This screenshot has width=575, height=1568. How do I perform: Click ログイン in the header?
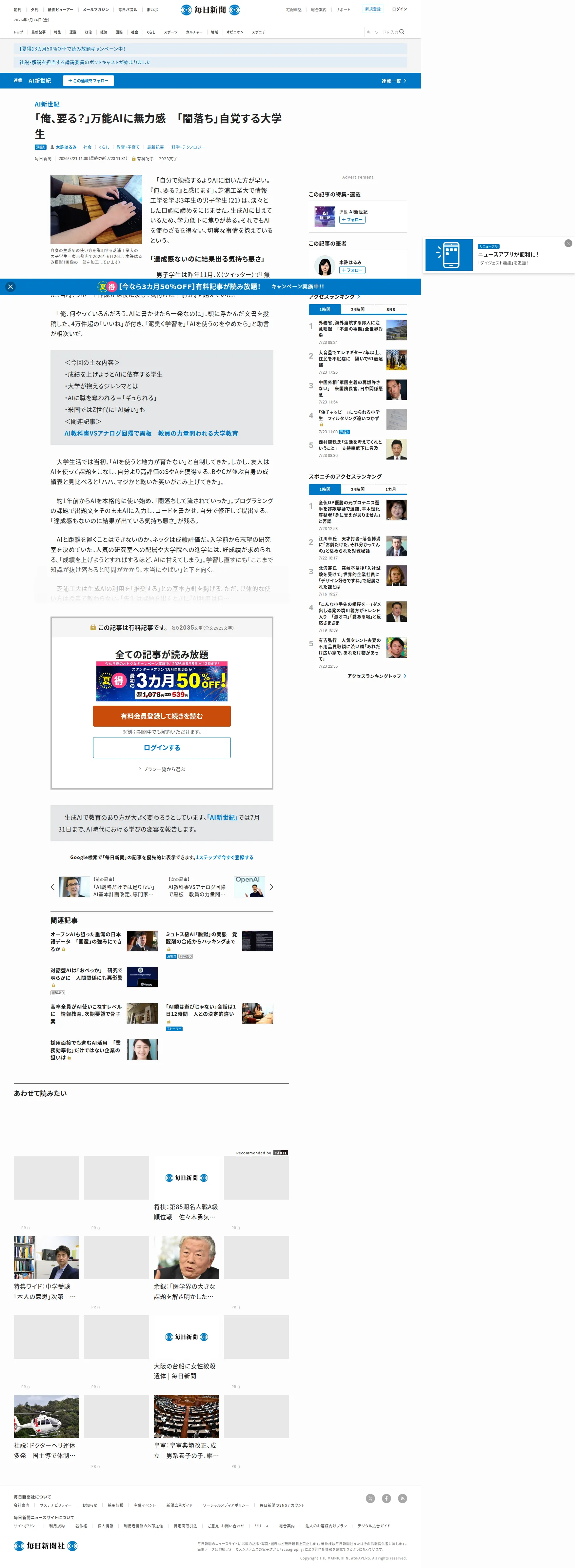click(x=400, y=9)
